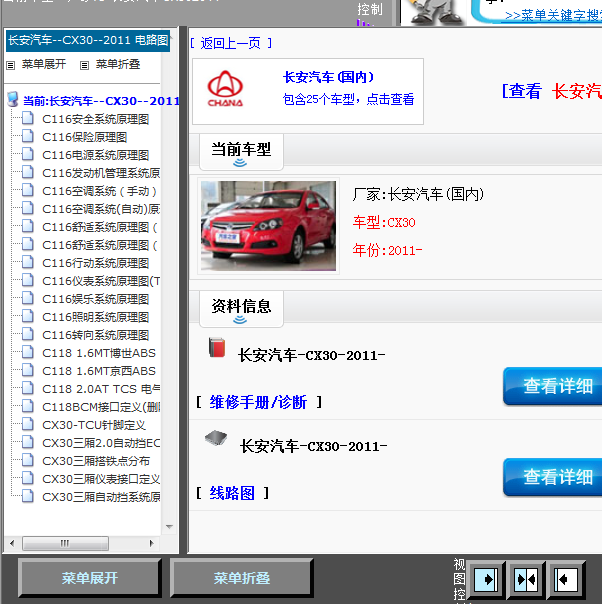The image size is (602, 604).
Task: Open CX30三厢2.0自动挡EC tree item
Action: [x=101, y=443]
